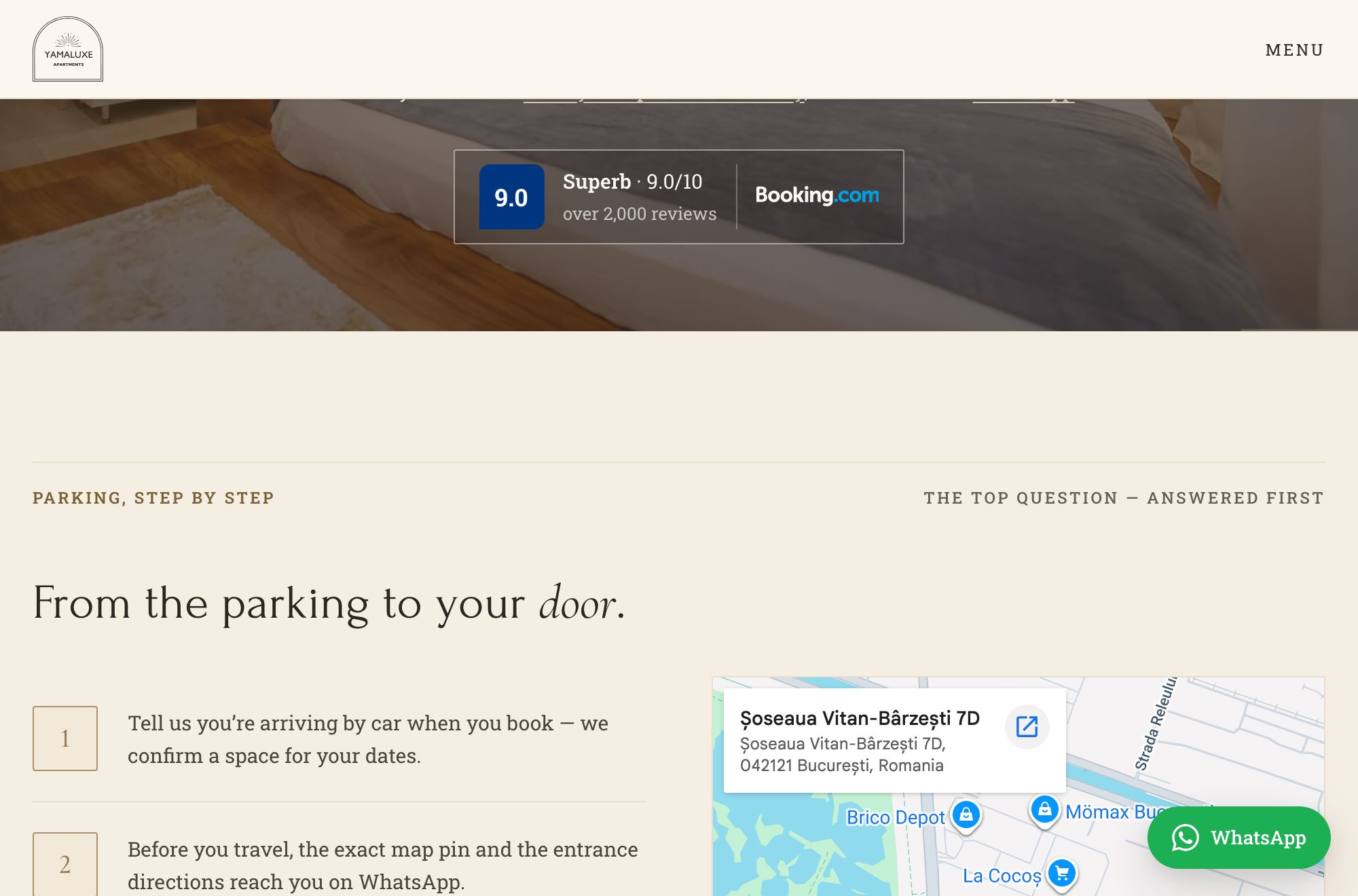Click the Booking.com logo
Screen dimensions: 1358x896
pyautogui.click(x=817, y=195)
